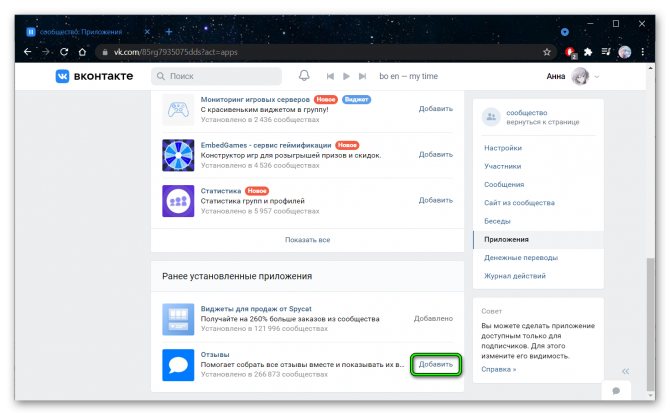Open the Chrome profile avatar
The image size is (670, 415).
click(x=624, y=52)
